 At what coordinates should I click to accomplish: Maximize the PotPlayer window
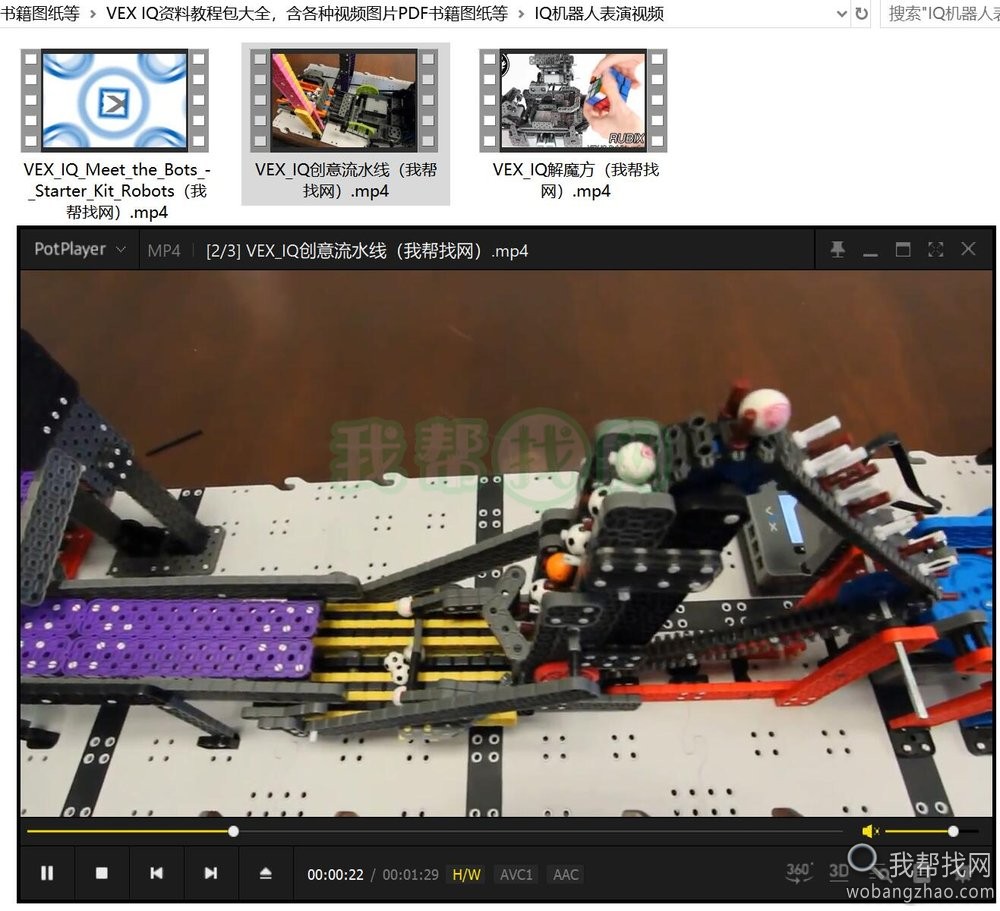coord(903,249)
